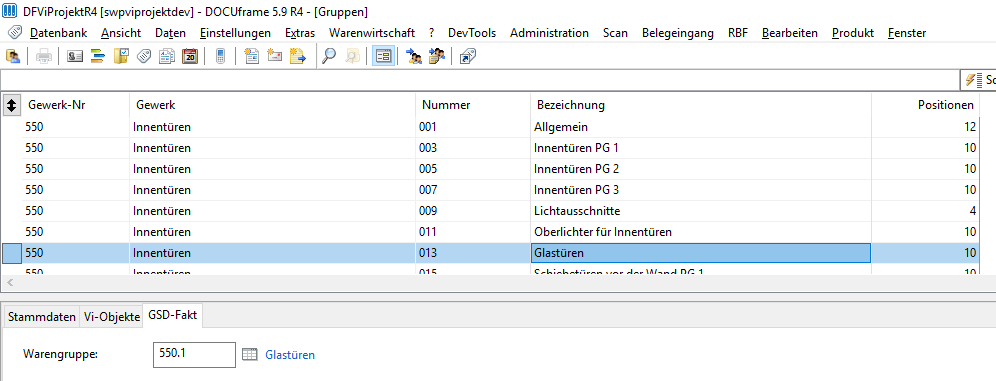Open the Administration menu

(x=549, y=33)
